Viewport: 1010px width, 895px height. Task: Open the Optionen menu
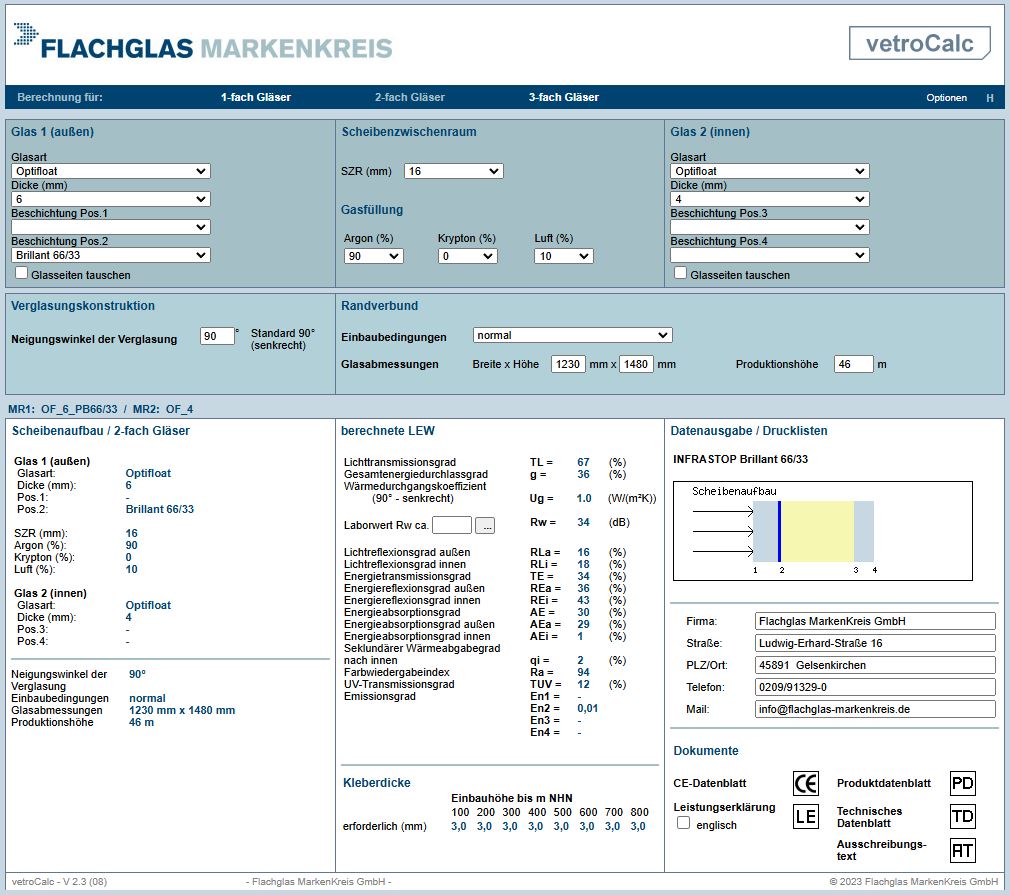coord(946,98)
